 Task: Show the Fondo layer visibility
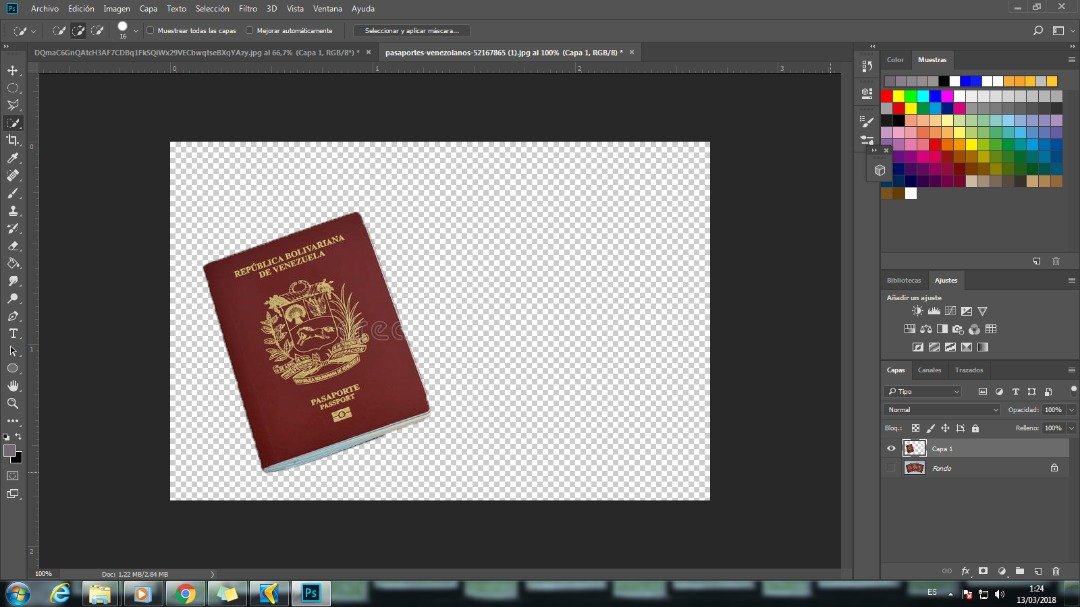point(891,468)
